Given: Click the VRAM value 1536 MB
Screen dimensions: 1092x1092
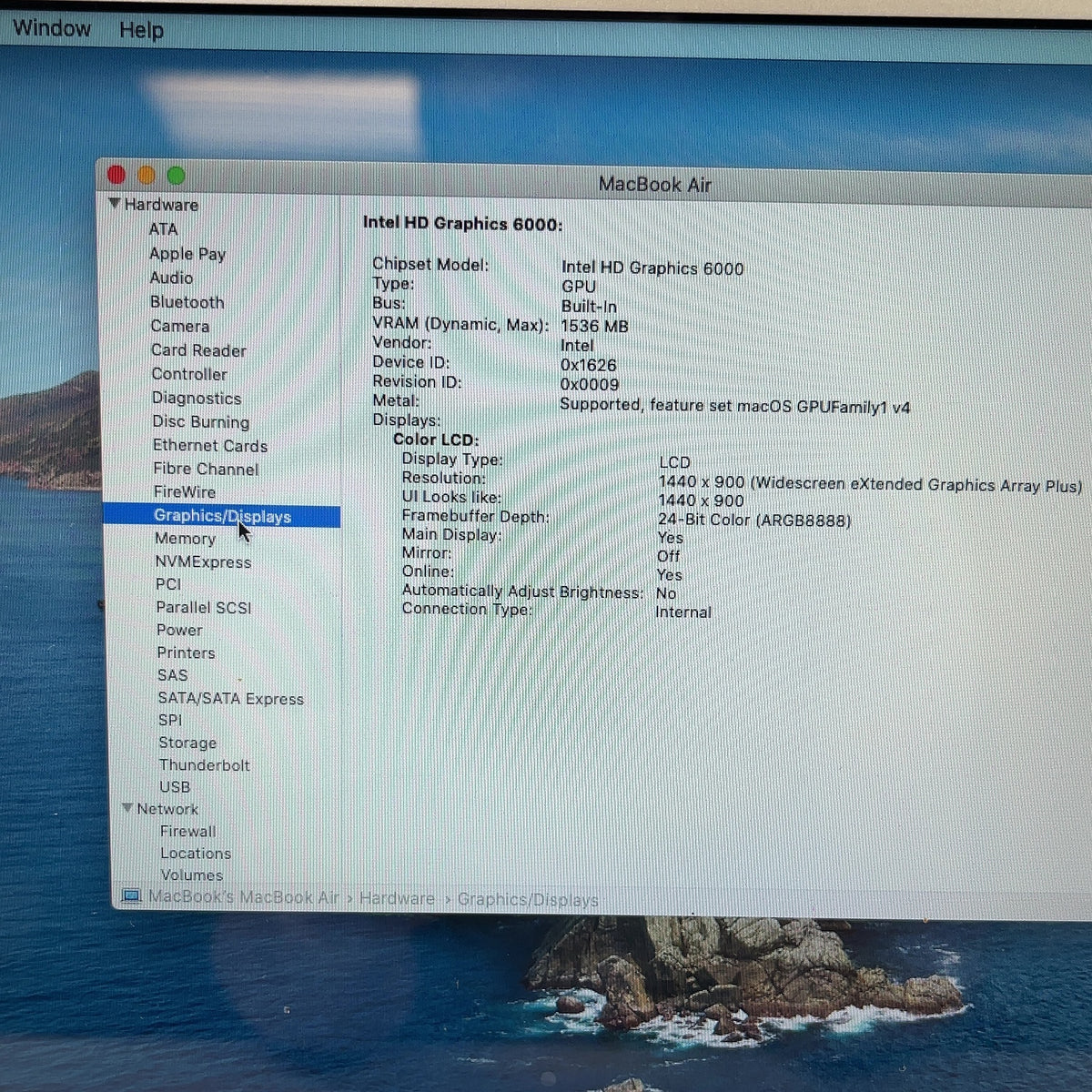Looking at the screenshot, I should (x=594, y=326).
